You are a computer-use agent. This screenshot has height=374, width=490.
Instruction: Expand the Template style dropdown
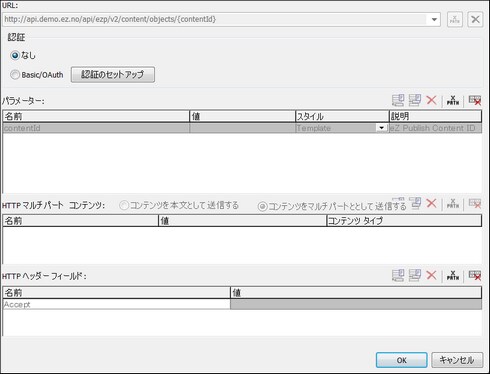tap(381, 128)
